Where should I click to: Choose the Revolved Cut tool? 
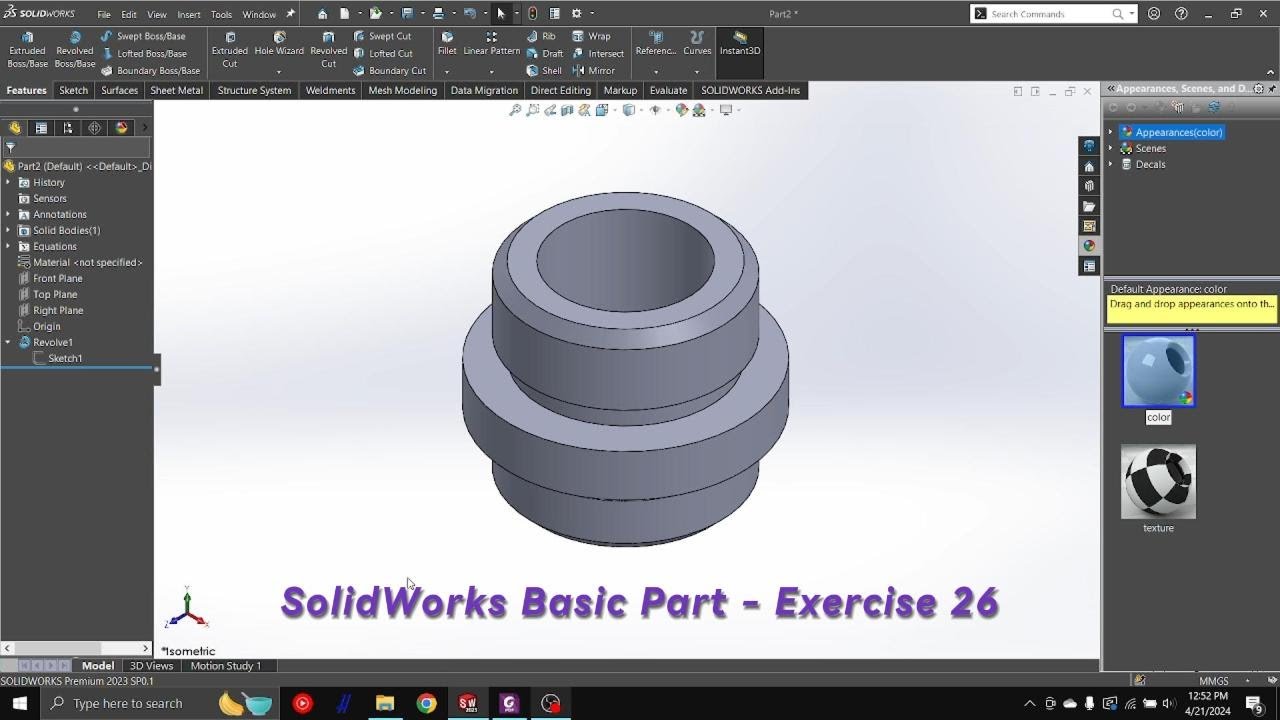pyautogui.click(x=329, y=49)
